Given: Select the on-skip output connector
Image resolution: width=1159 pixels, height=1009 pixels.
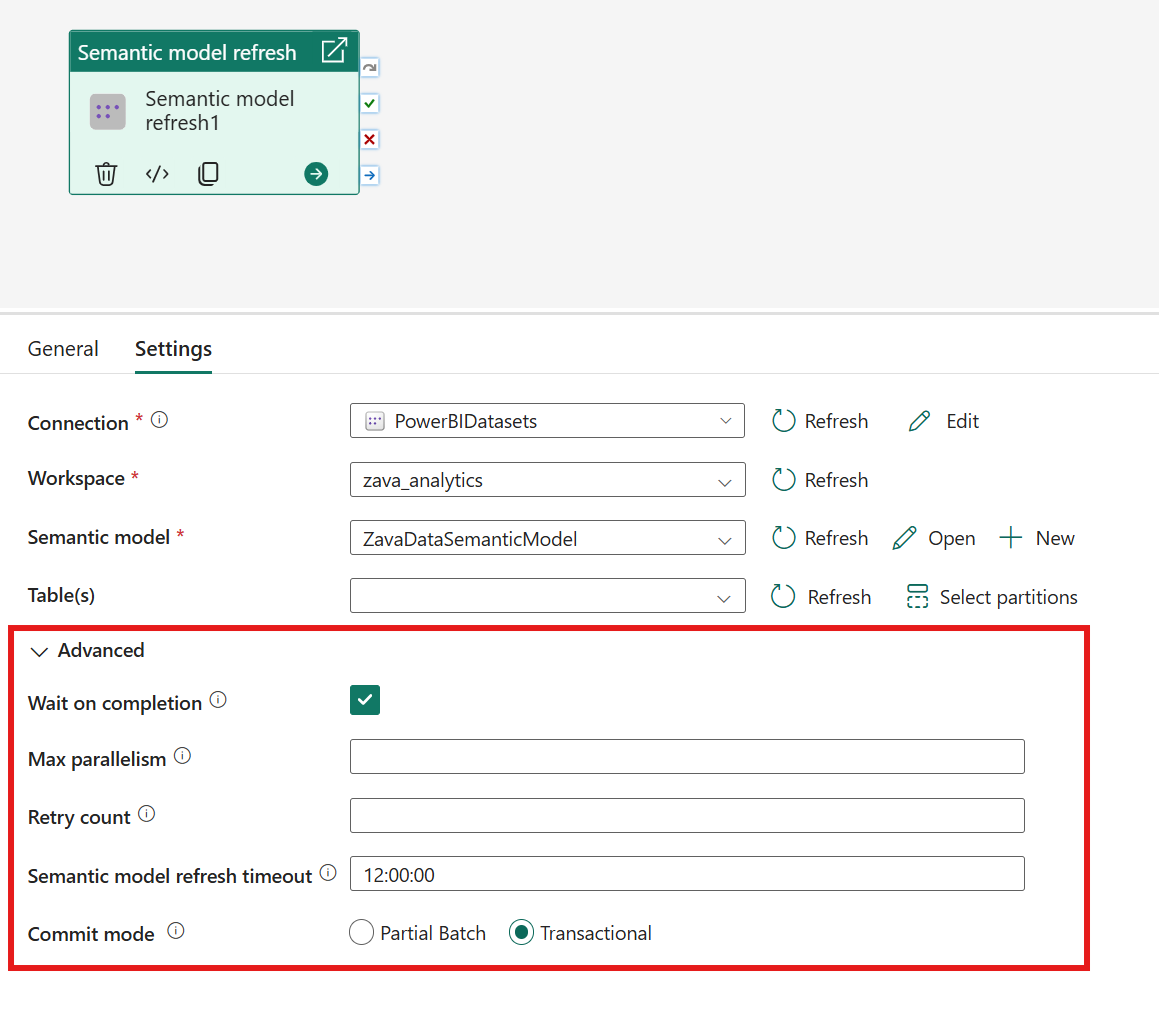Looking at the screenshot, I should click(370, 67).
